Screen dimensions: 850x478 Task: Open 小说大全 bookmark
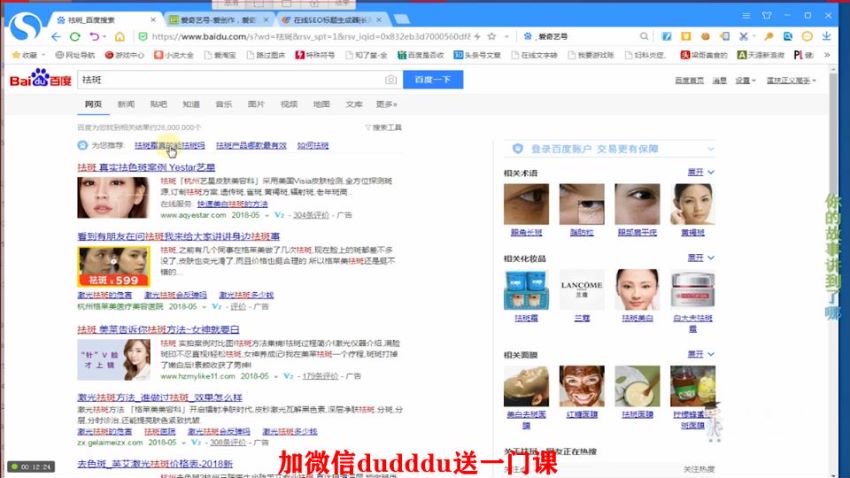click(x=173, y=55)
